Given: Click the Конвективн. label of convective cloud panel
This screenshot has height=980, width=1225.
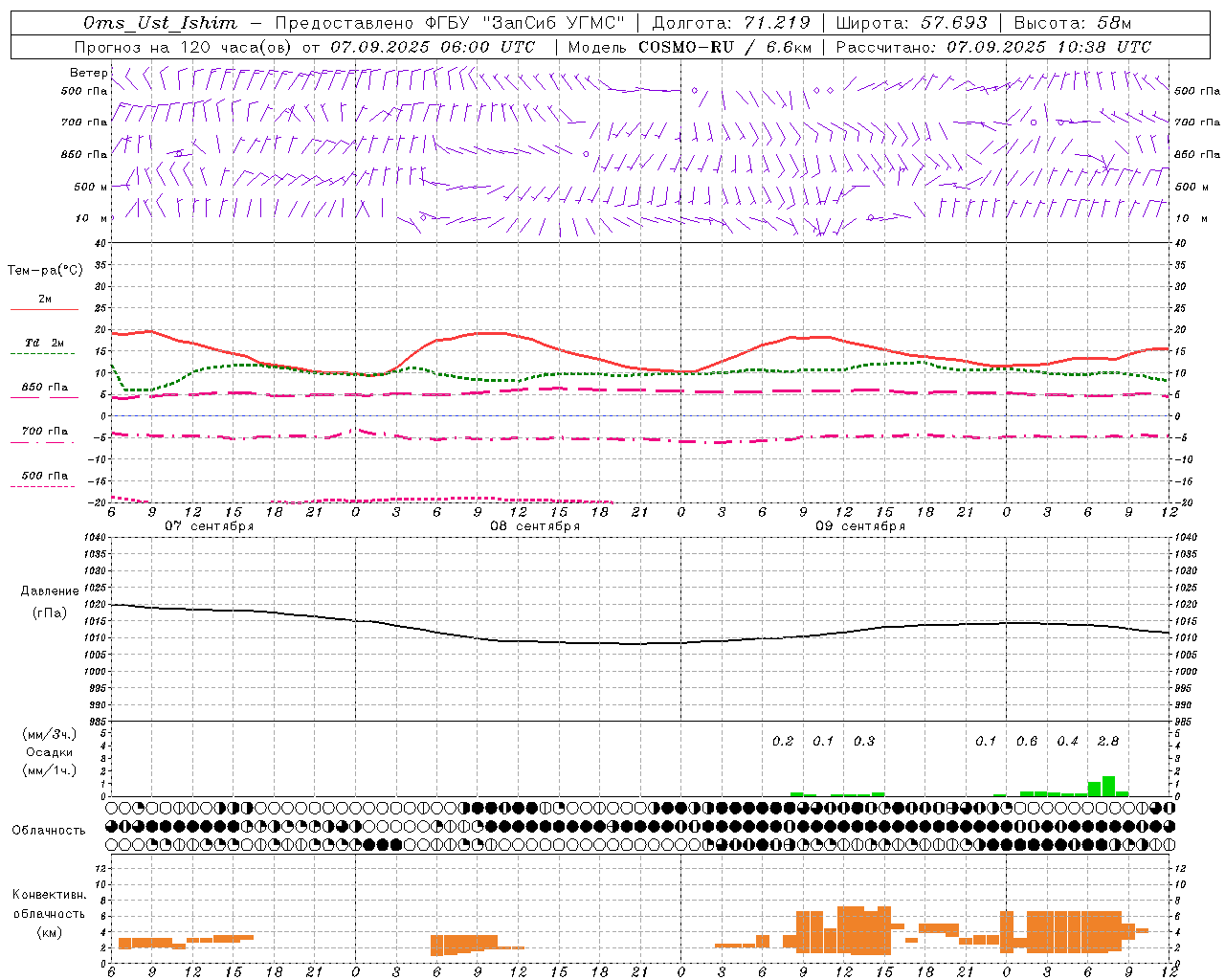Looking at the screenshot, I should point(50,895).
